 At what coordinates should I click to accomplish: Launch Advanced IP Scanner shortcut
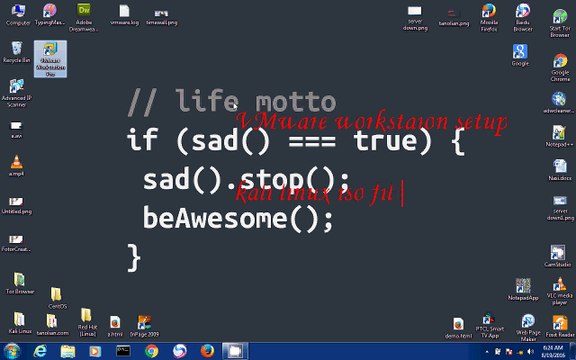pos(17,93)
